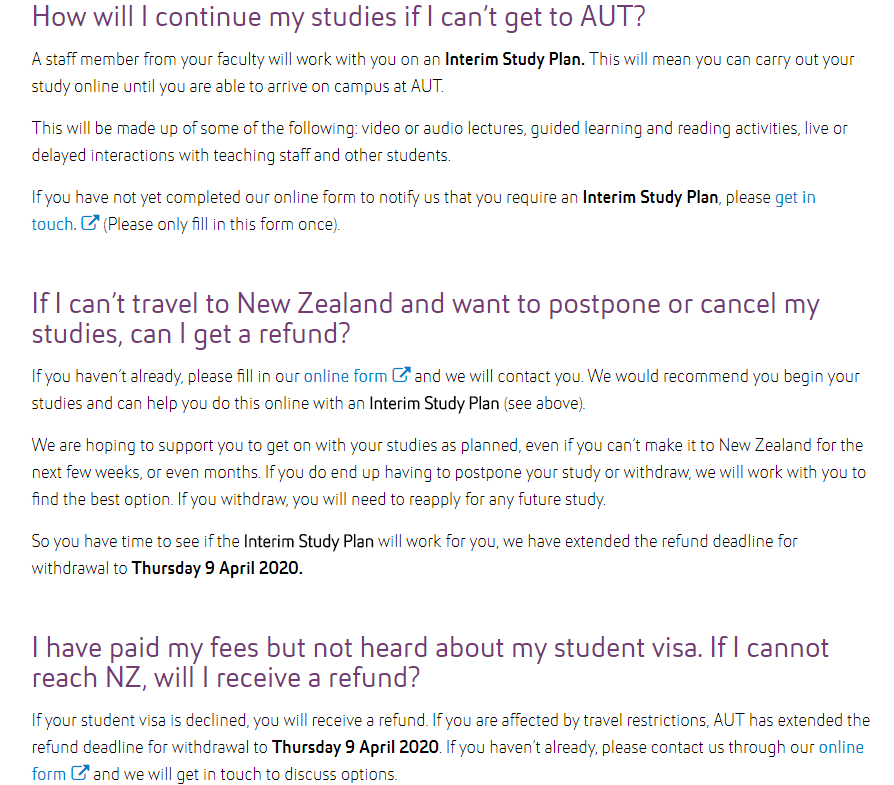Screen dimensions: 894x785
Task: Click the heading about postponing or cancelling studies
Action: (x=425, y=318)
